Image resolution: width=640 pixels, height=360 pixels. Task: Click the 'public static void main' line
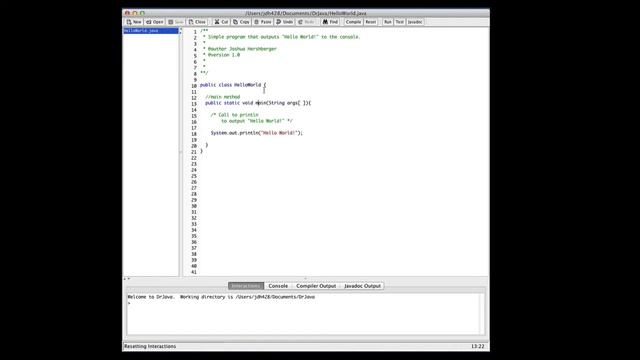(258, 103)
